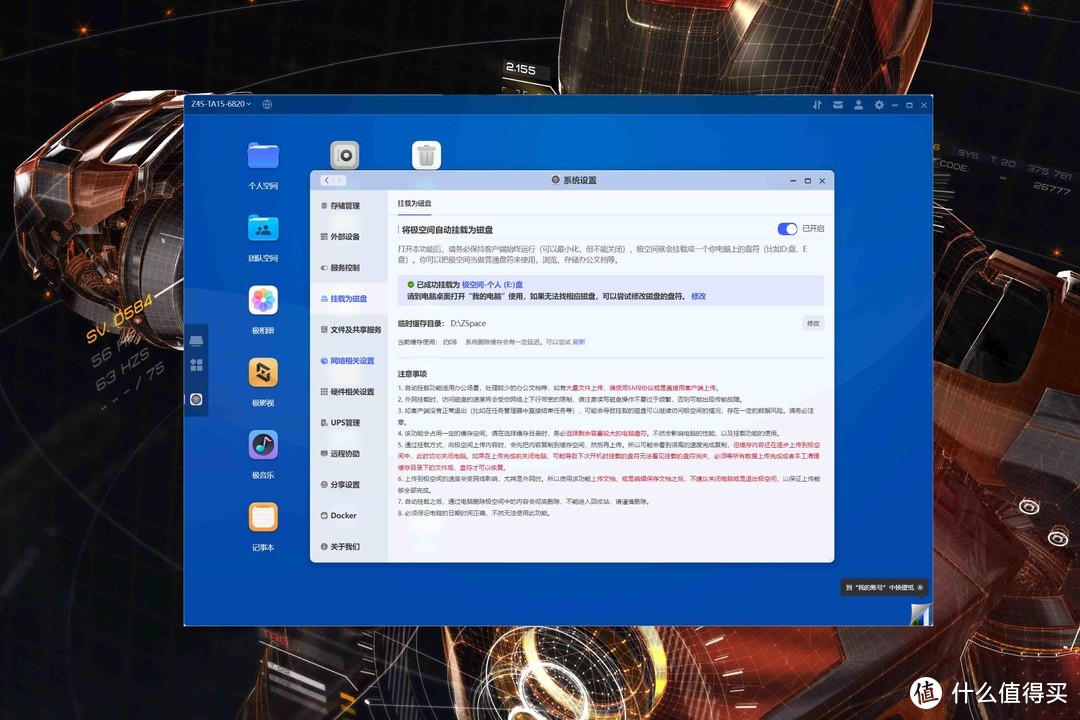
Task: Click the 修改 button for 临时缓存目录
Action: click(x=813, y=323)
